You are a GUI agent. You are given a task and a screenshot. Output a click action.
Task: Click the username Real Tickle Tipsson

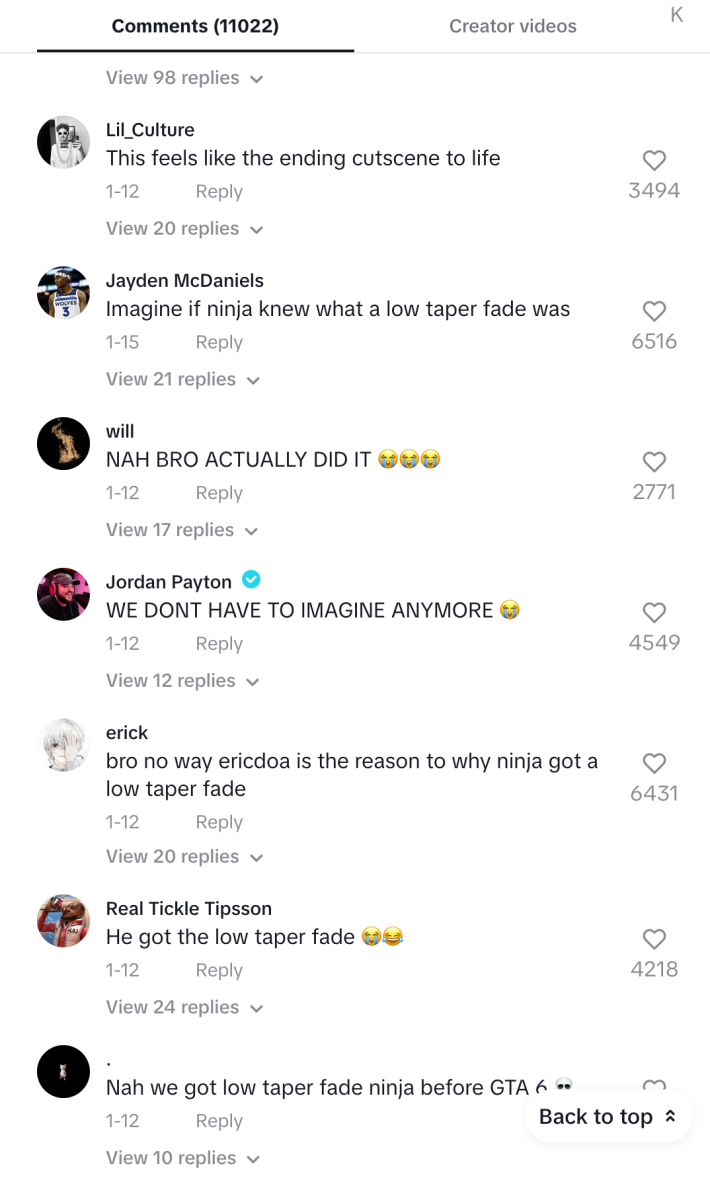point(189,909)
